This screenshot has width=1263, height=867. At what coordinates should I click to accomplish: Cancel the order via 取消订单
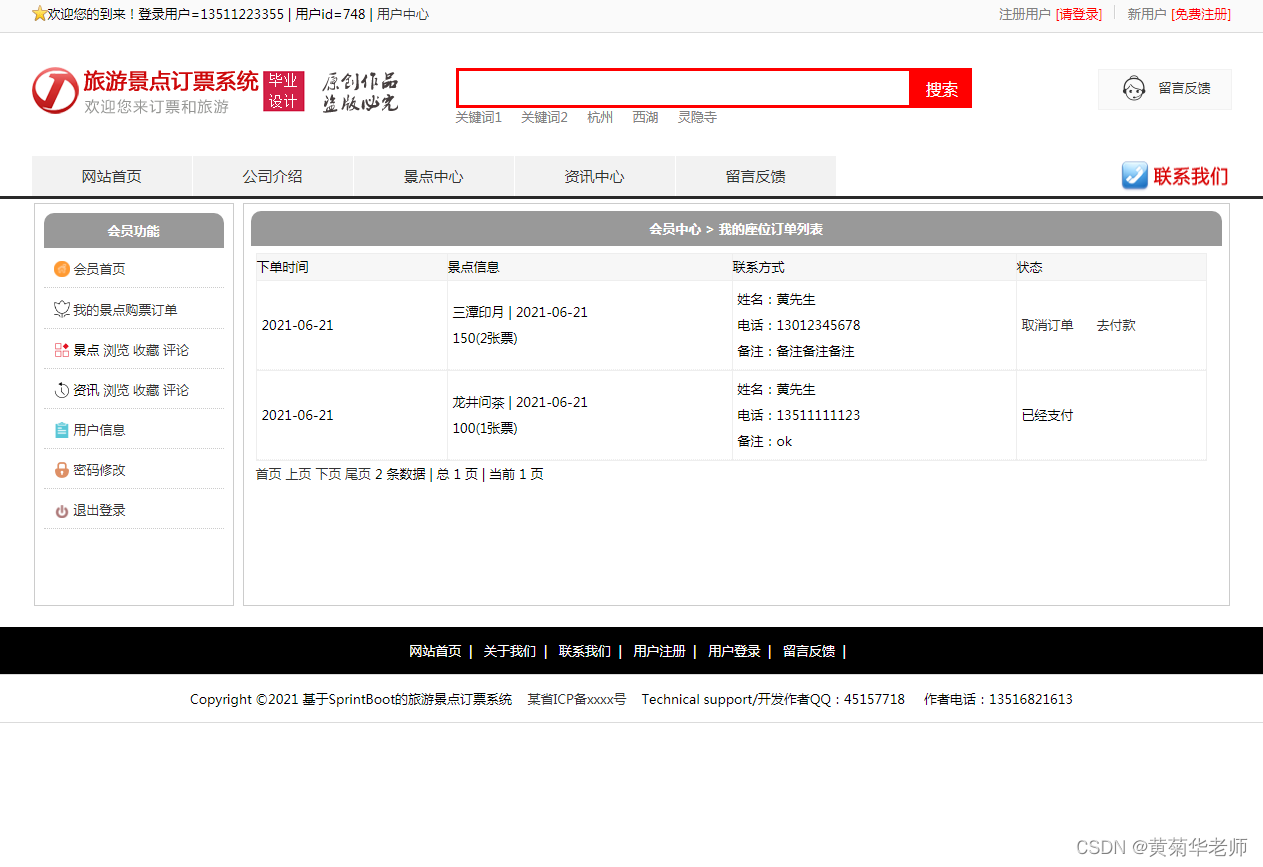1047,324
